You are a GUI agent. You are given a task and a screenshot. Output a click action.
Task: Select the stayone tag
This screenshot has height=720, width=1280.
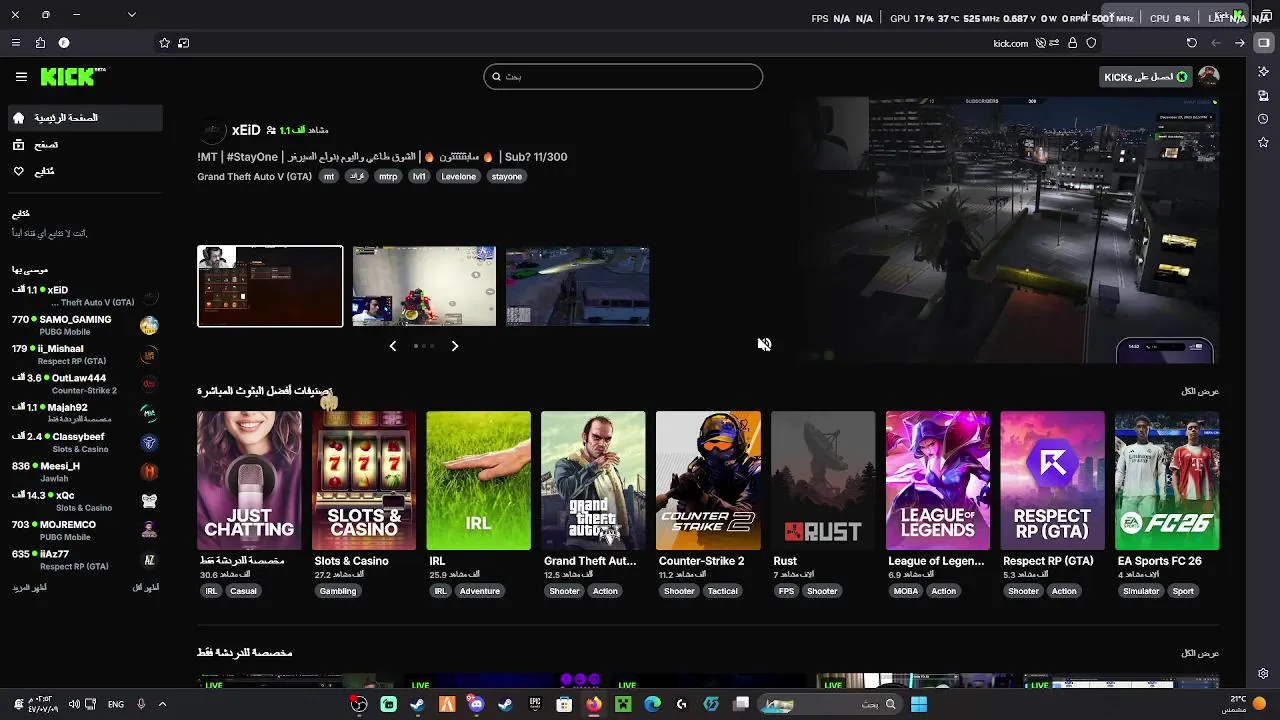point(506,176)
